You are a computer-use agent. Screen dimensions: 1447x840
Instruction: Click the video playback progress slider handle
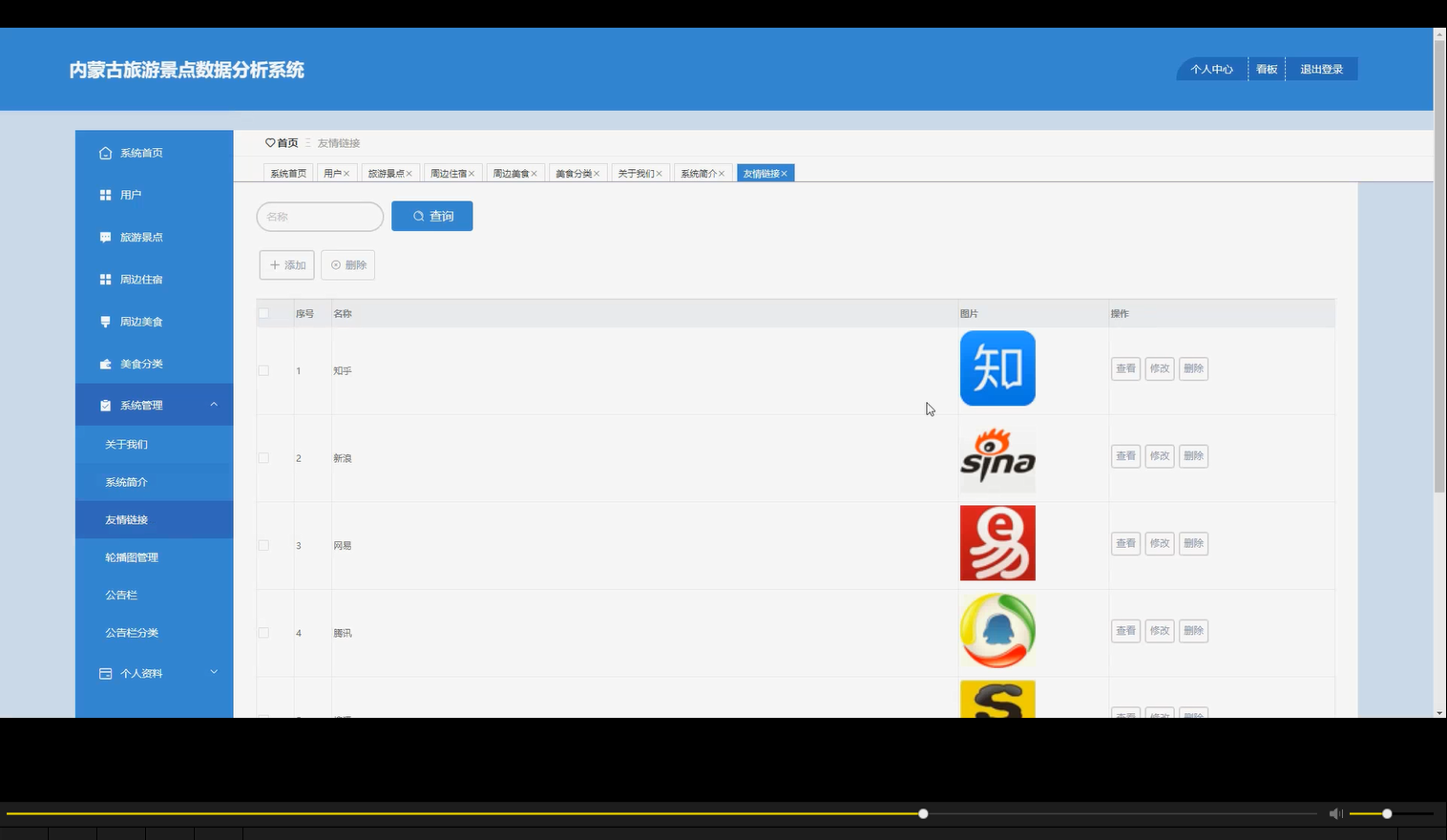point(923,814)
